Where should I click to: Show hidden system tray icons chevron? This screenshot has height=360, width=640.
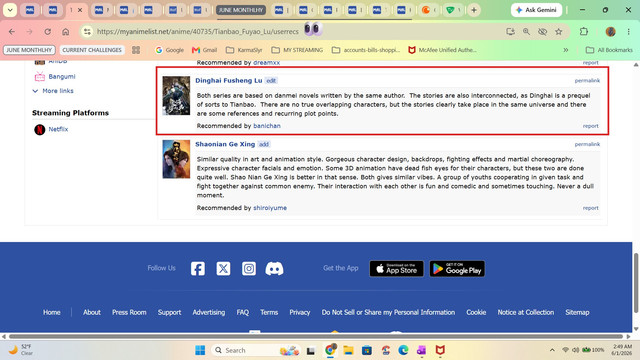click(x=552, y=350)
